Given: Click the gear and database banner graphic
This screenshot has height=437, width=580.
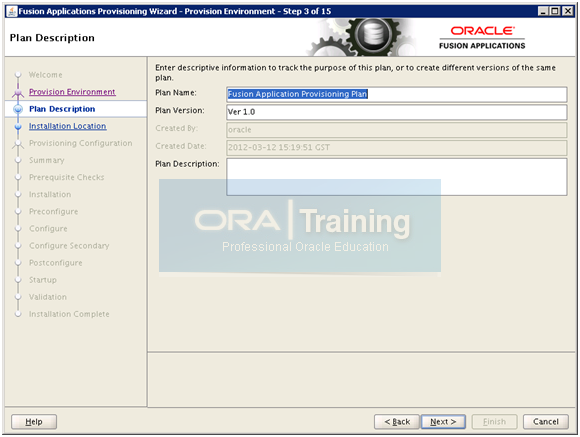Looking at the screenshot, I should [362, 37].
